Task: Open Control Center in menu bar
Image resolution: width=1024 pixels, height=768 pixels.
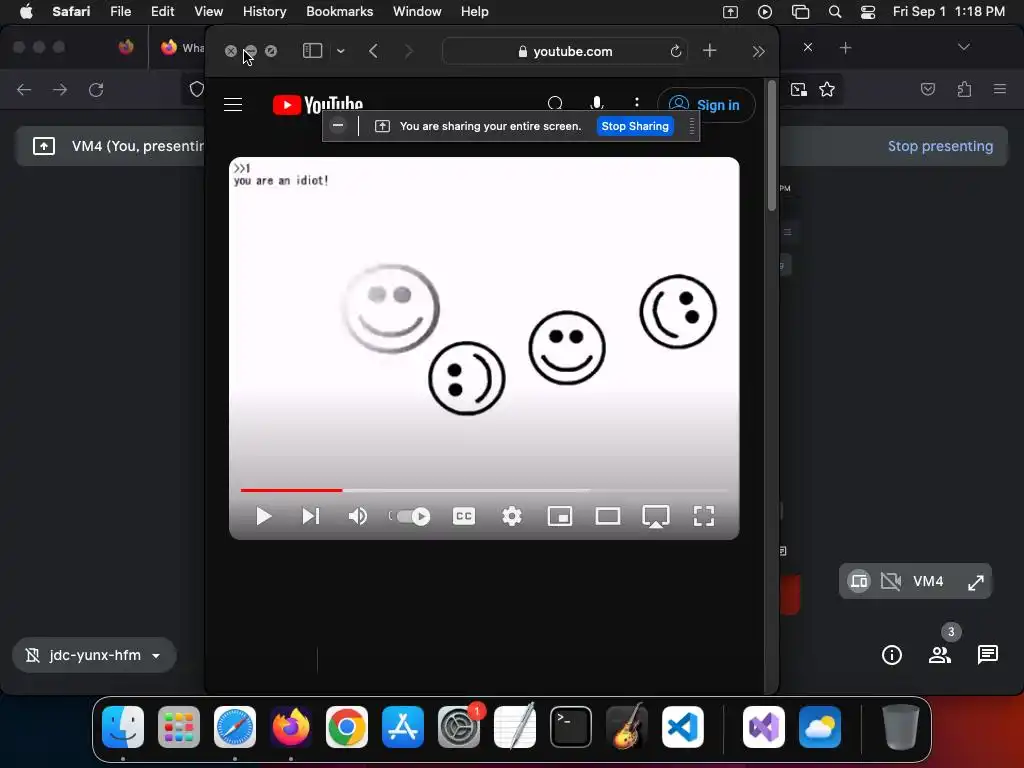Action: point(867,12)
